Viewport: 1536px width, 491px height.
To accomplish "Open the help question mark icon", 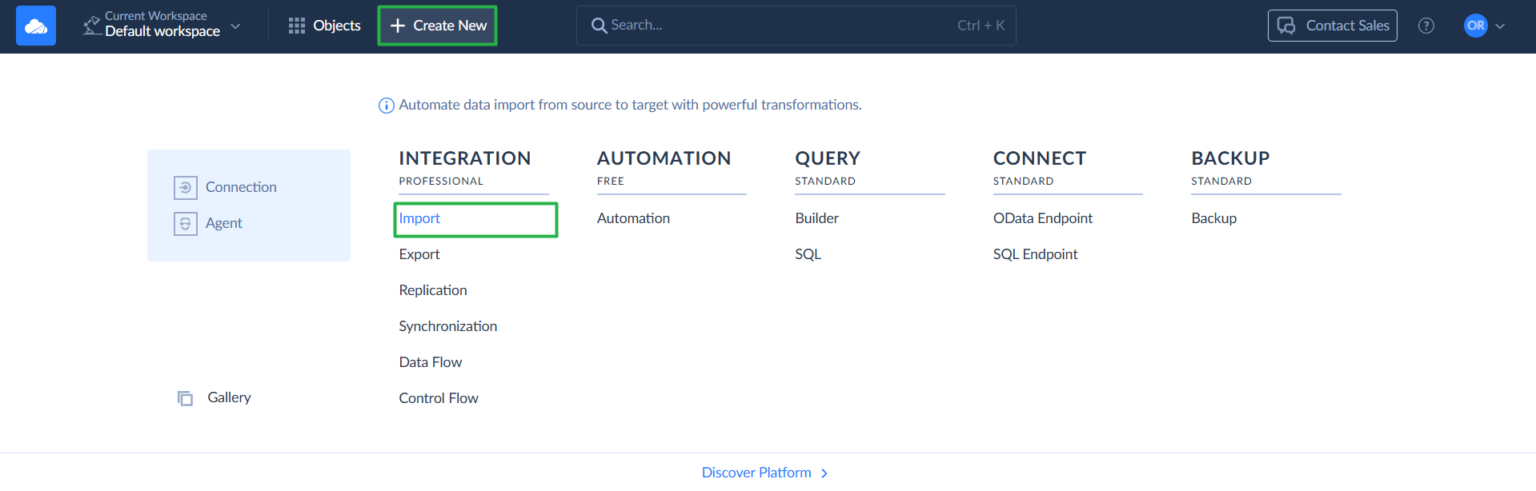I will coord(1426,26).
